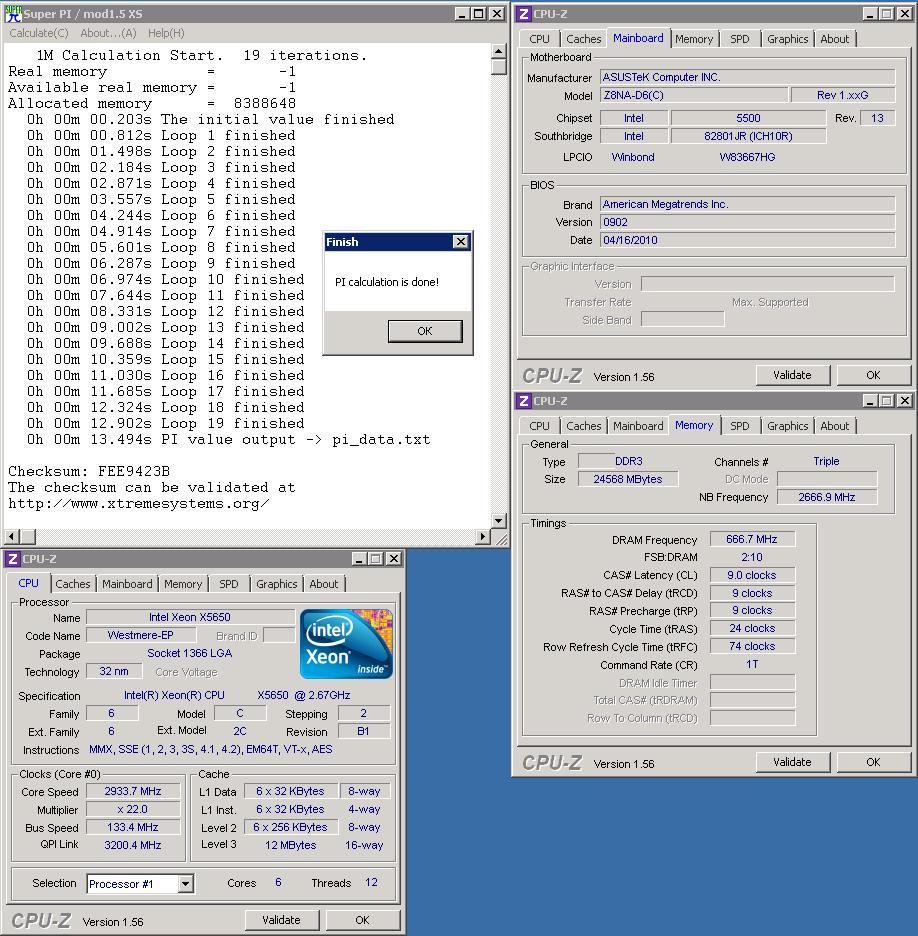
Task: Switch to SPD tab in CPU window
Action: (x=229, y=584)
